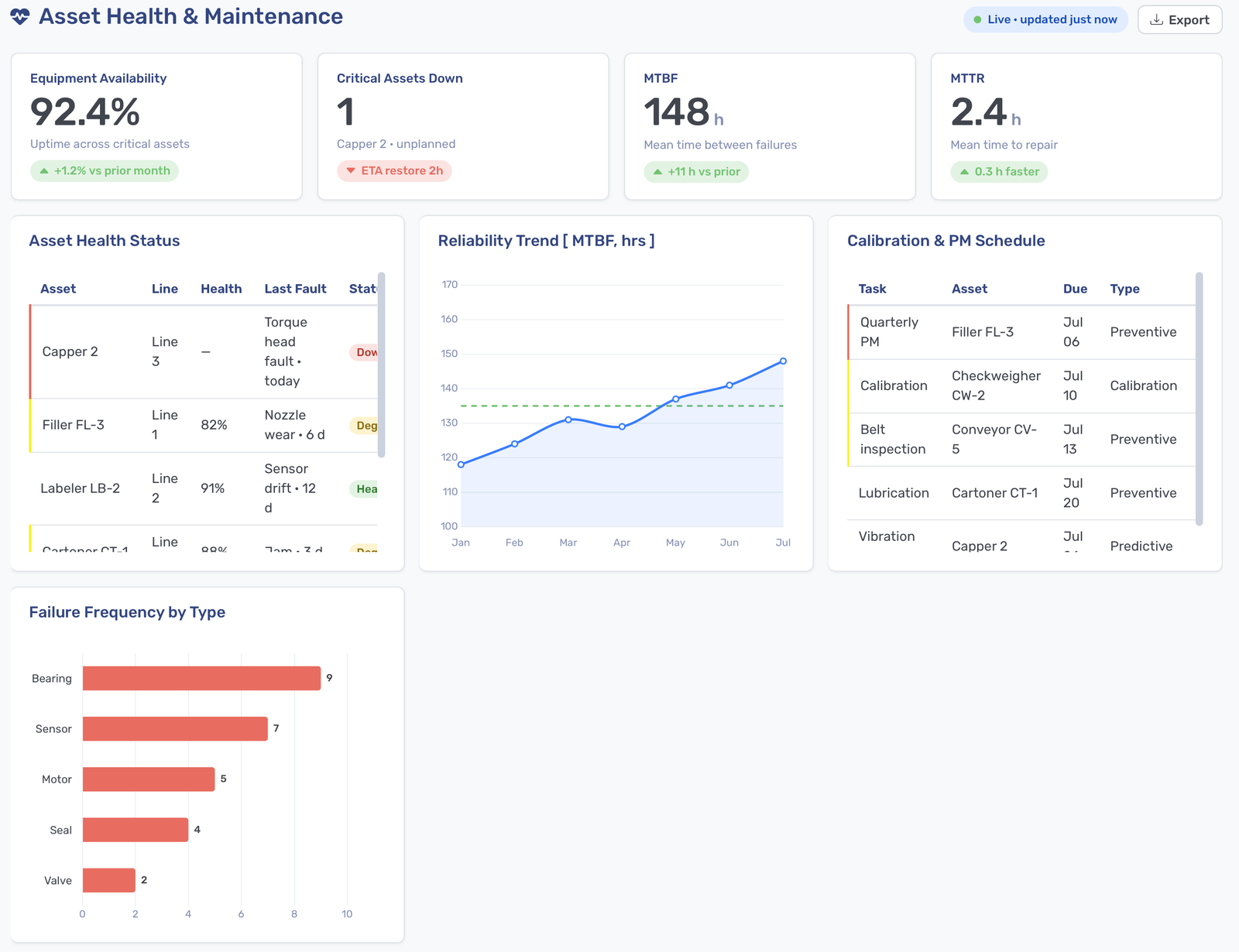Click the Jul data point on MTBF chart
1239x952 pixels.
pyautogui.click(x=783, y=361)
